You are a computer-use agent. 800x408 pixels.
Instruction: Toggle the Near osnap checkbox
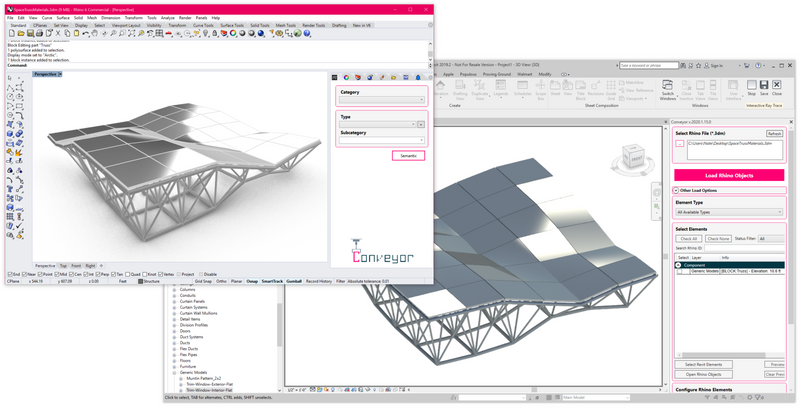24,274
